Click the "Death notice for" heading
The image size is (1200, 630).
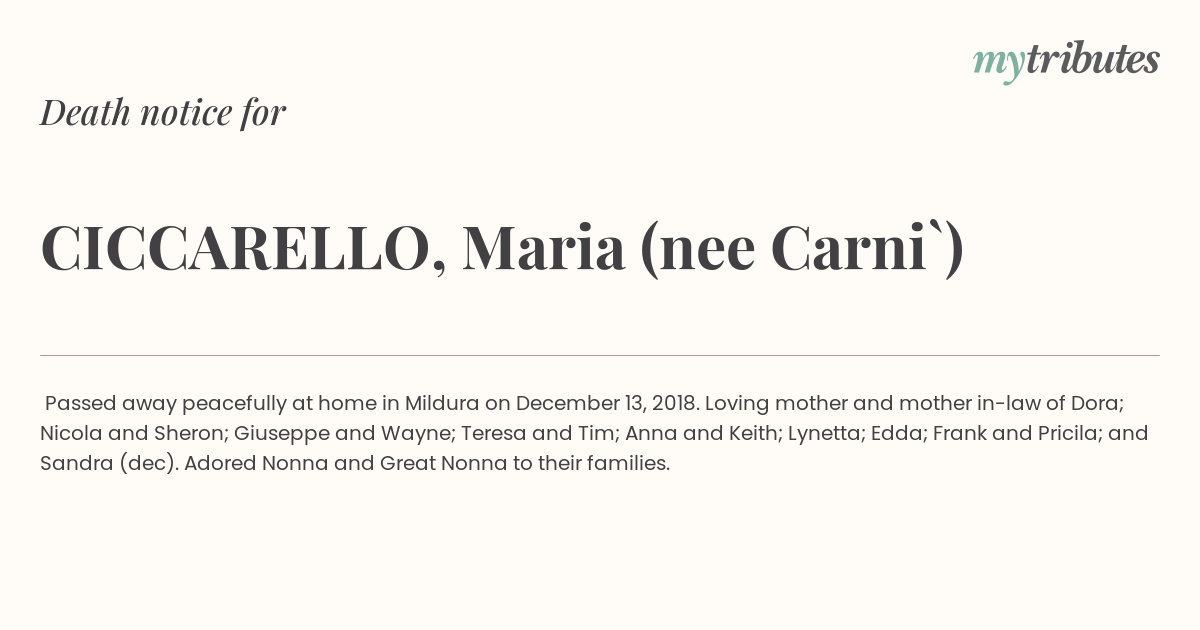tap(163, 113)
